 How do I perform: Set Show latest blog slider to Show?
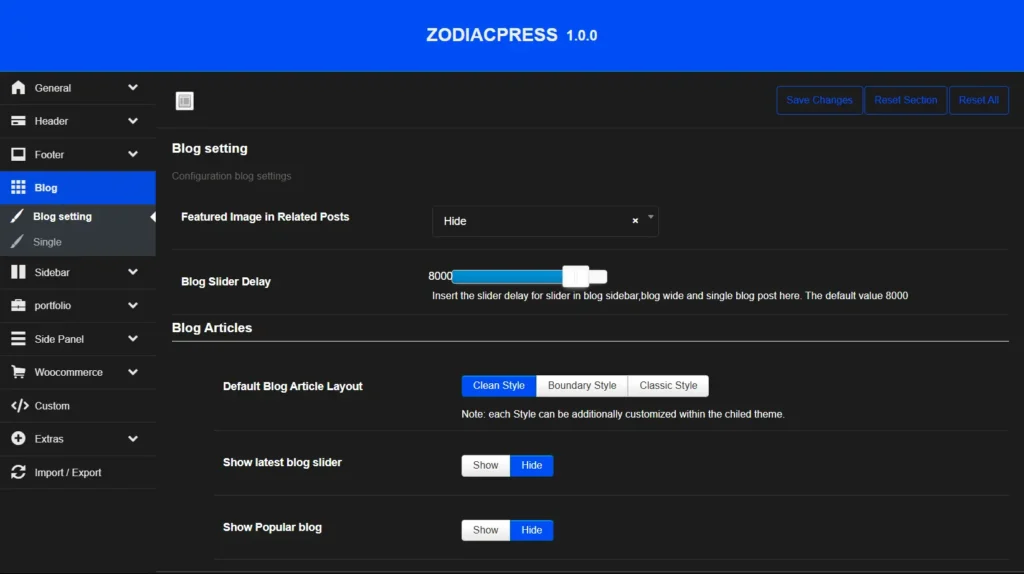(x=486, y=465)
